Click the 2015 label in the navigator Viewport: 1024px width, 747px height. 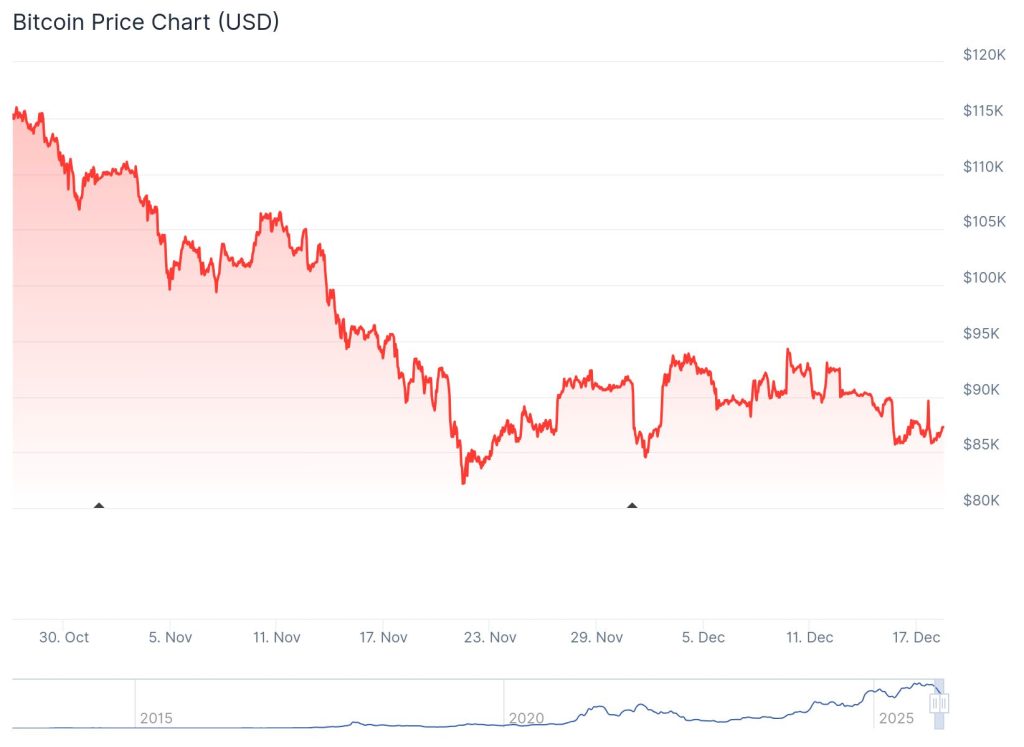(x=156, y=718)
